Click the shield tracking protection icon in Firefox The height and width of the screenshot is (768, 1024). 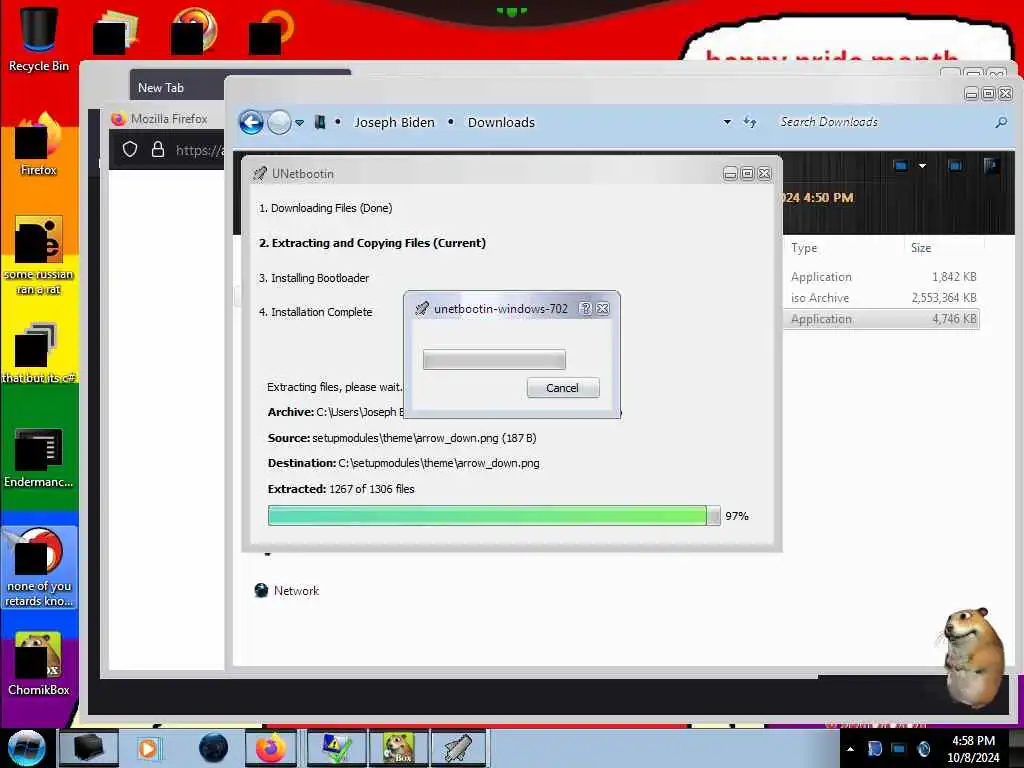point(130,150)
